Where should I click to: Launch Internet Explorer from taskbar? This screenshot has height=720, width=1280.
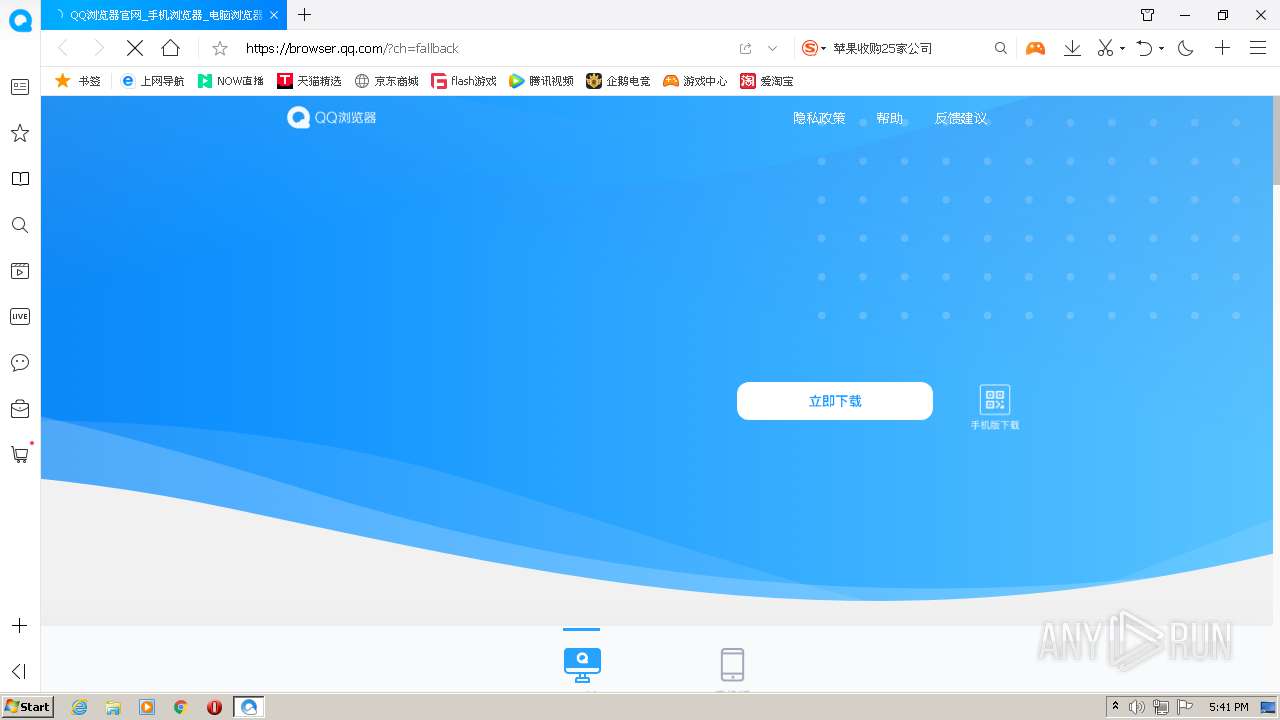tap(79, 707)
